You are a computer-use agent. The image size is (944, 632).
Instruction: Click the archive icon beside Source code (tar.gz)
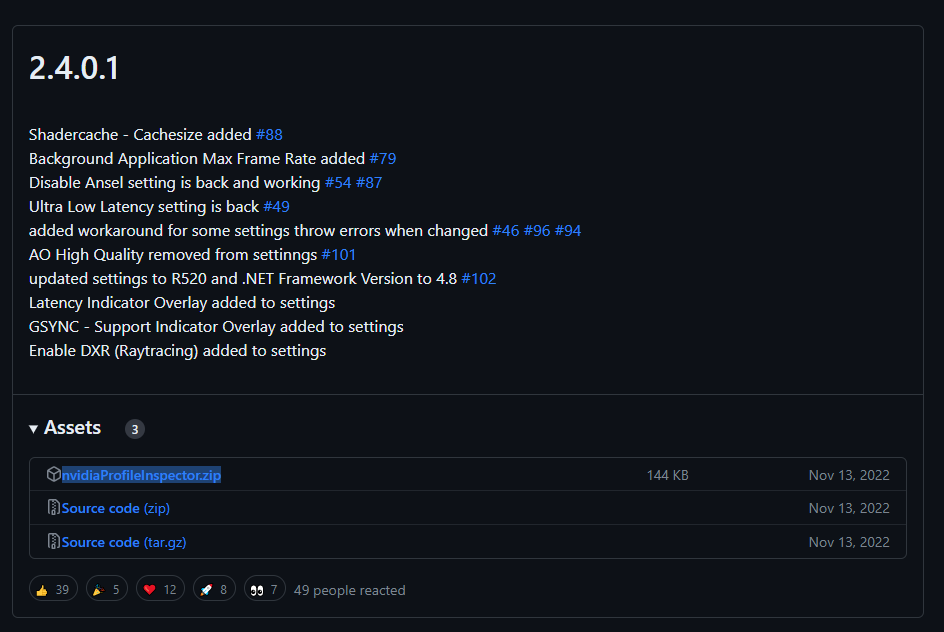click(x=54, y=541)
